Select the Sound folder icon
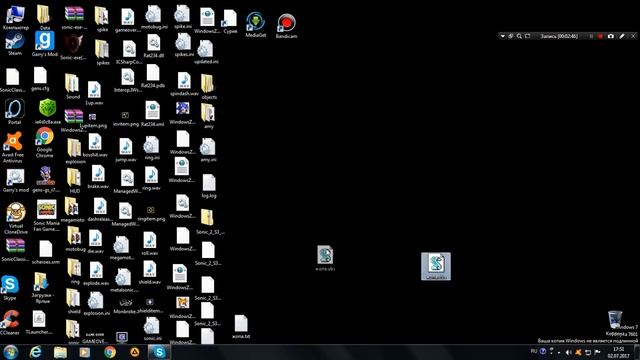 point(73,87)
